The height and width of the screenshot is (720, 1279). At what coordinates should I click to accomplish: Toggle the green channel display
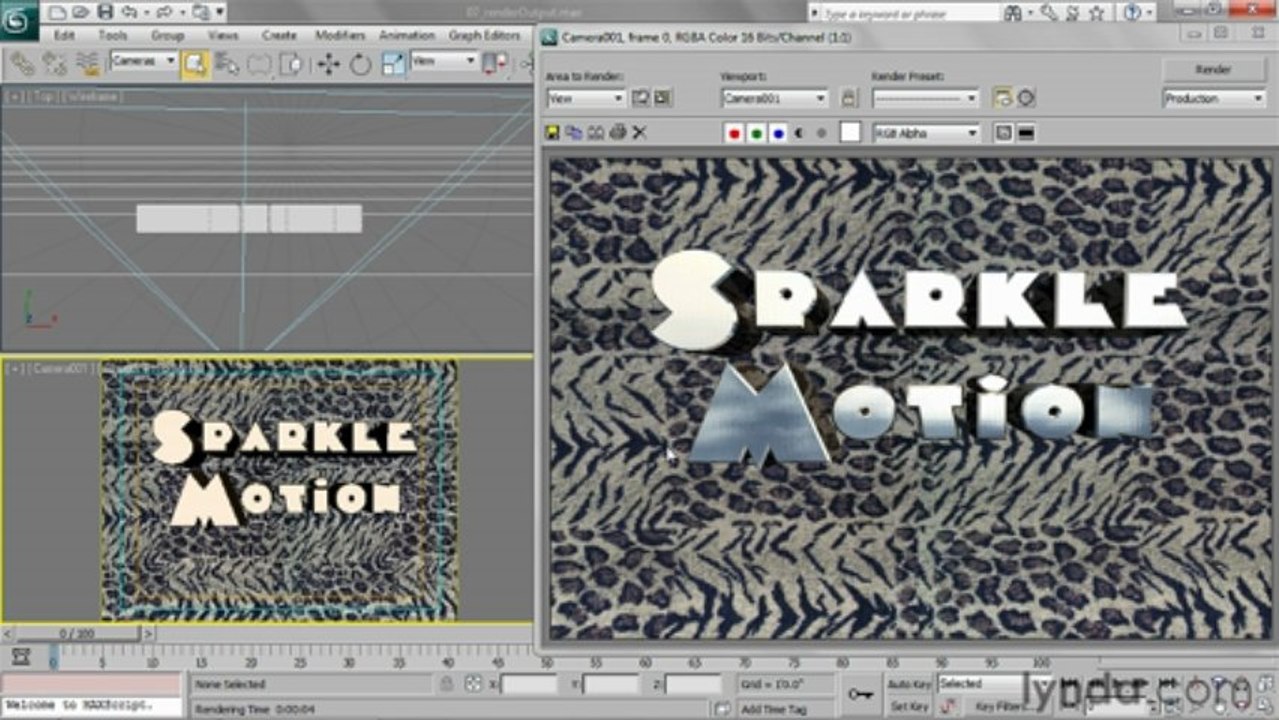757,133
